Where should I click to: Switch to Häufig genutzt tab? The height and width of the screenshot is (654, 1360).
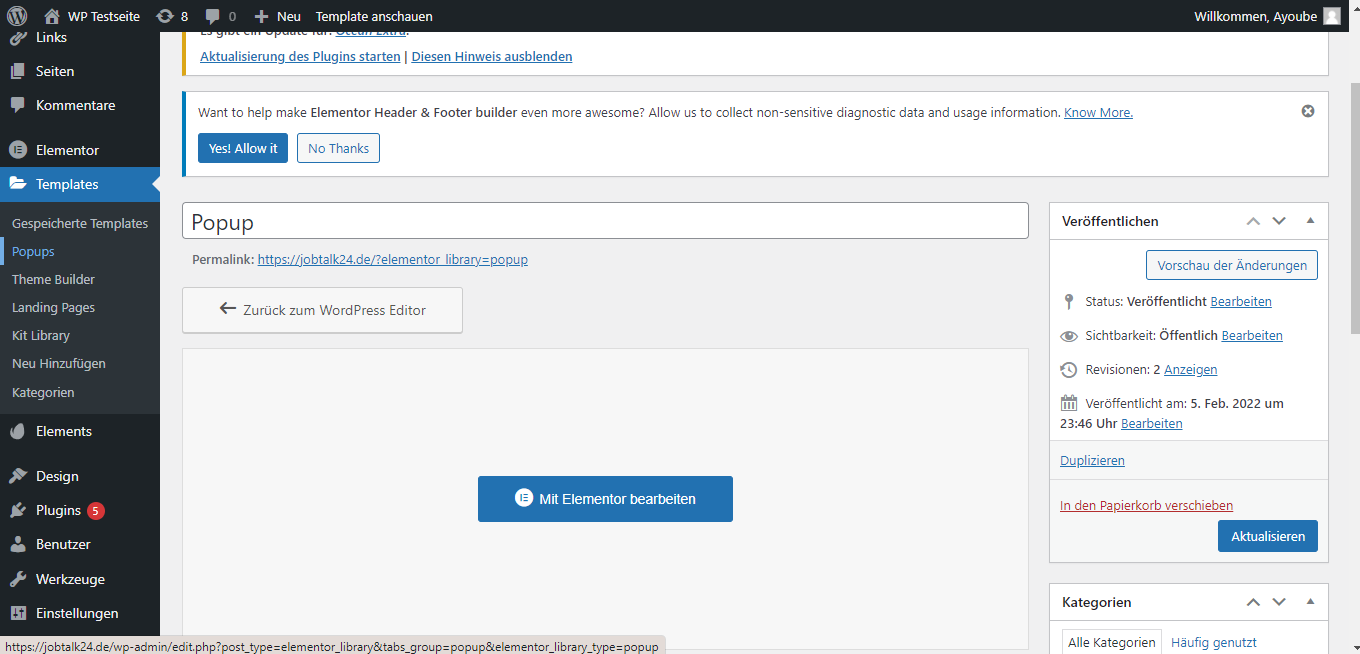[1214, 642]
